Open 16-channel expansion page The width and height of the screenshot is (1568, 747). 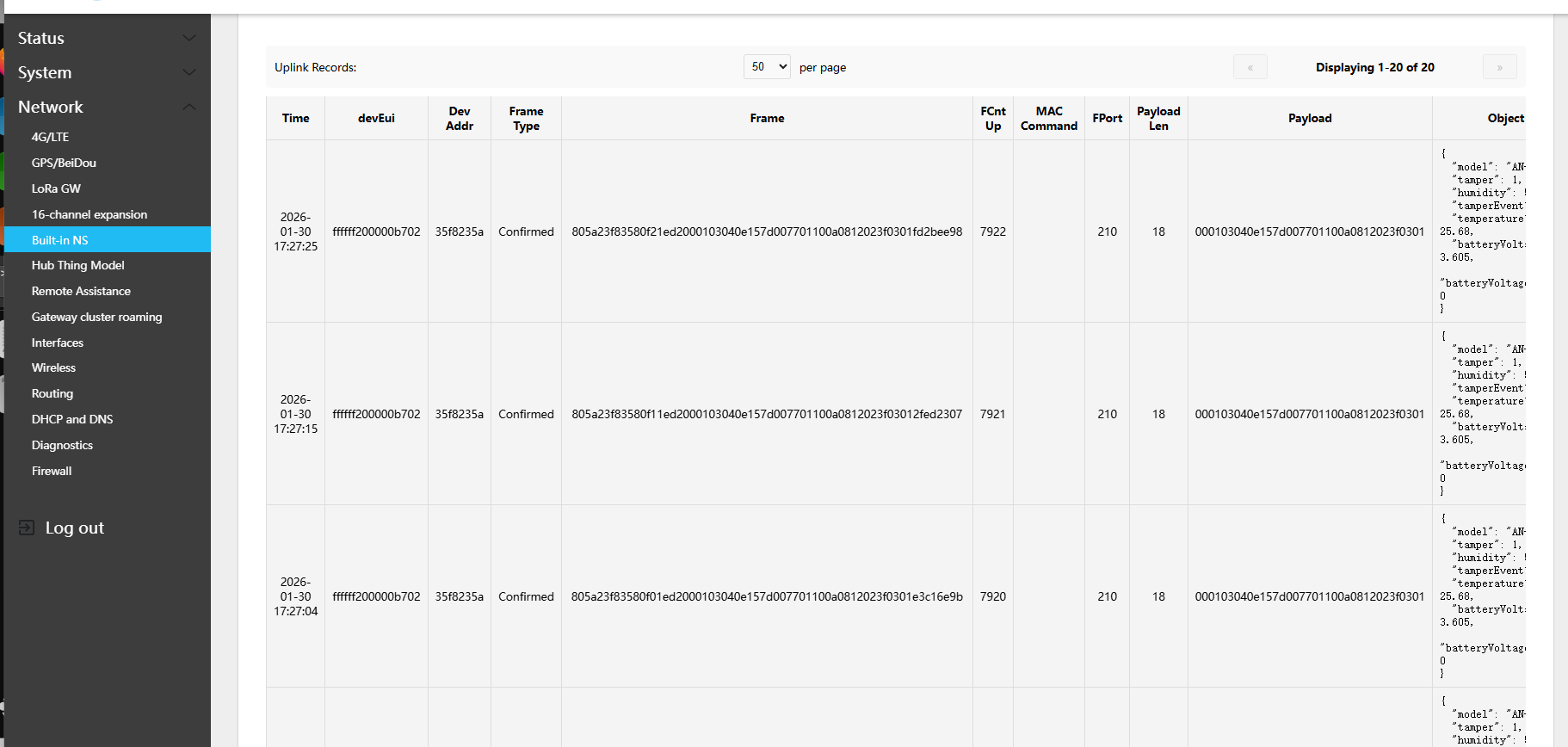click(x=90, y=214)
